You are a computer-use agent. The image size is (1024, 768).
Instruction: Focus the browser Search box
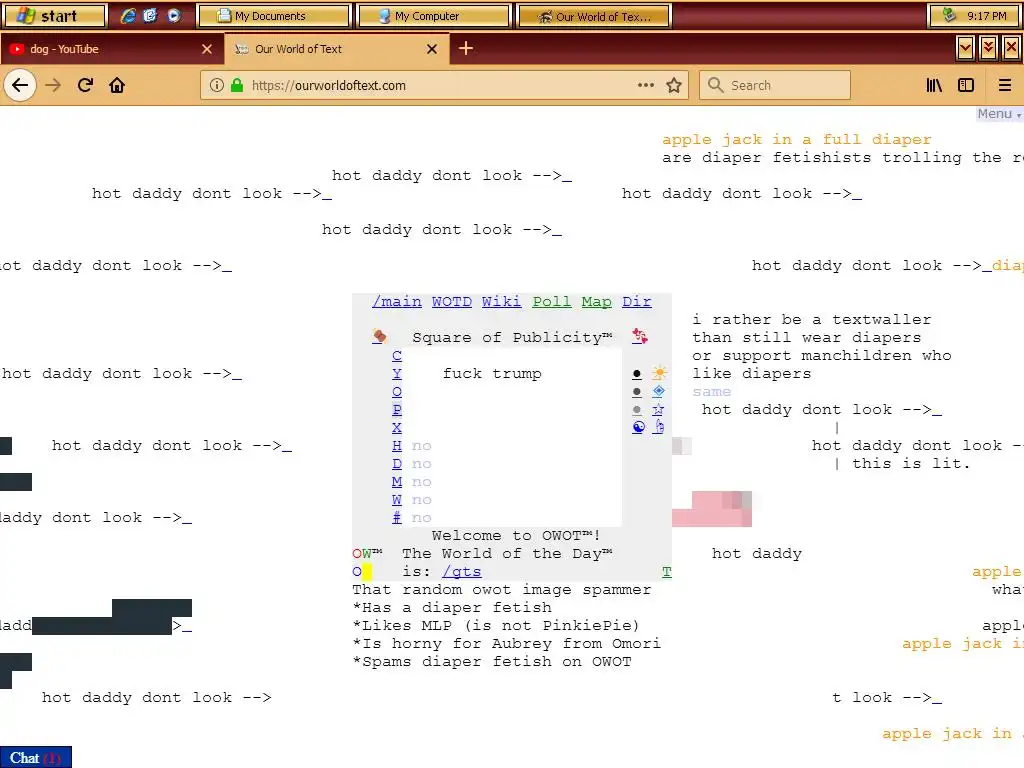[775, 85]
